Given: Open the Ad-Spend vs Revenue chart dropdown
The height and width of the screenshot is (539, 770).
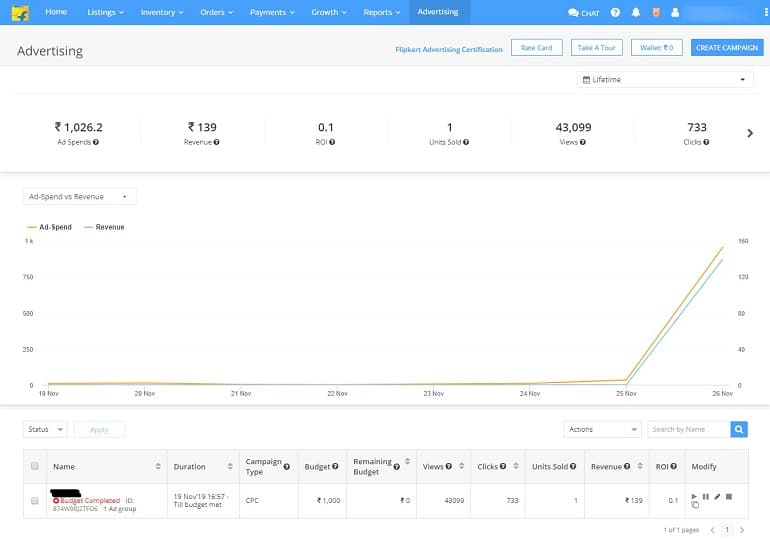Looking at the screenshot, I should 80,196.
